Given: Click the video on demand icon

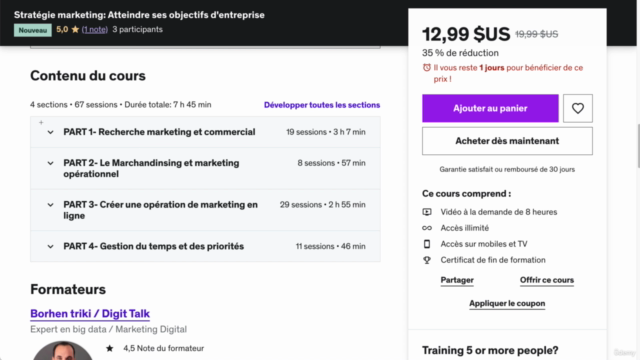Looking at the screenshot, I should [x=427, y=212].
